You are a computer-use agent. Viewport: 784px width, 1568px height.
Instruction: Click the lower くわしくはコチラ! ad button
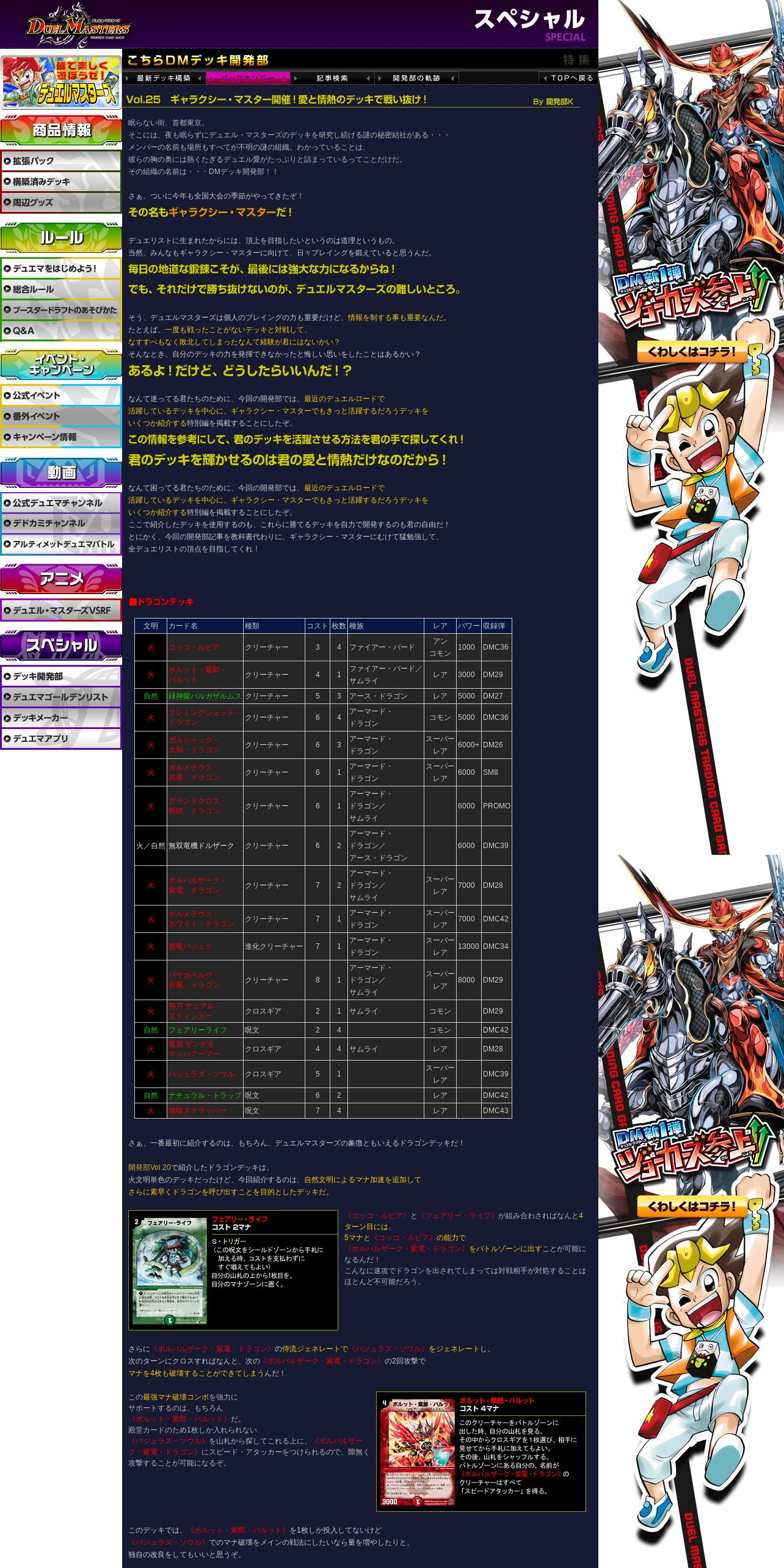[x=692, y=1207]
